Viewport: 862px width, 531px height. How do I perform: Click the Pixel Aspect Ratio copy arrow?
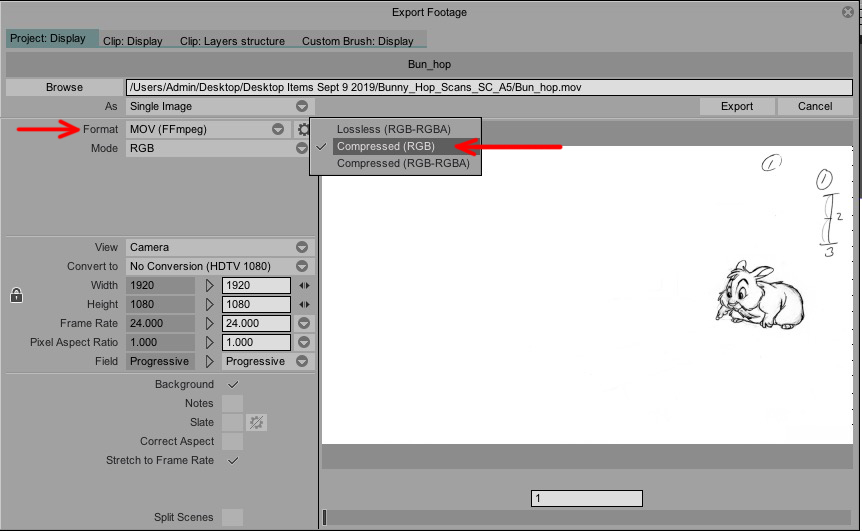(x=209, y=342)
